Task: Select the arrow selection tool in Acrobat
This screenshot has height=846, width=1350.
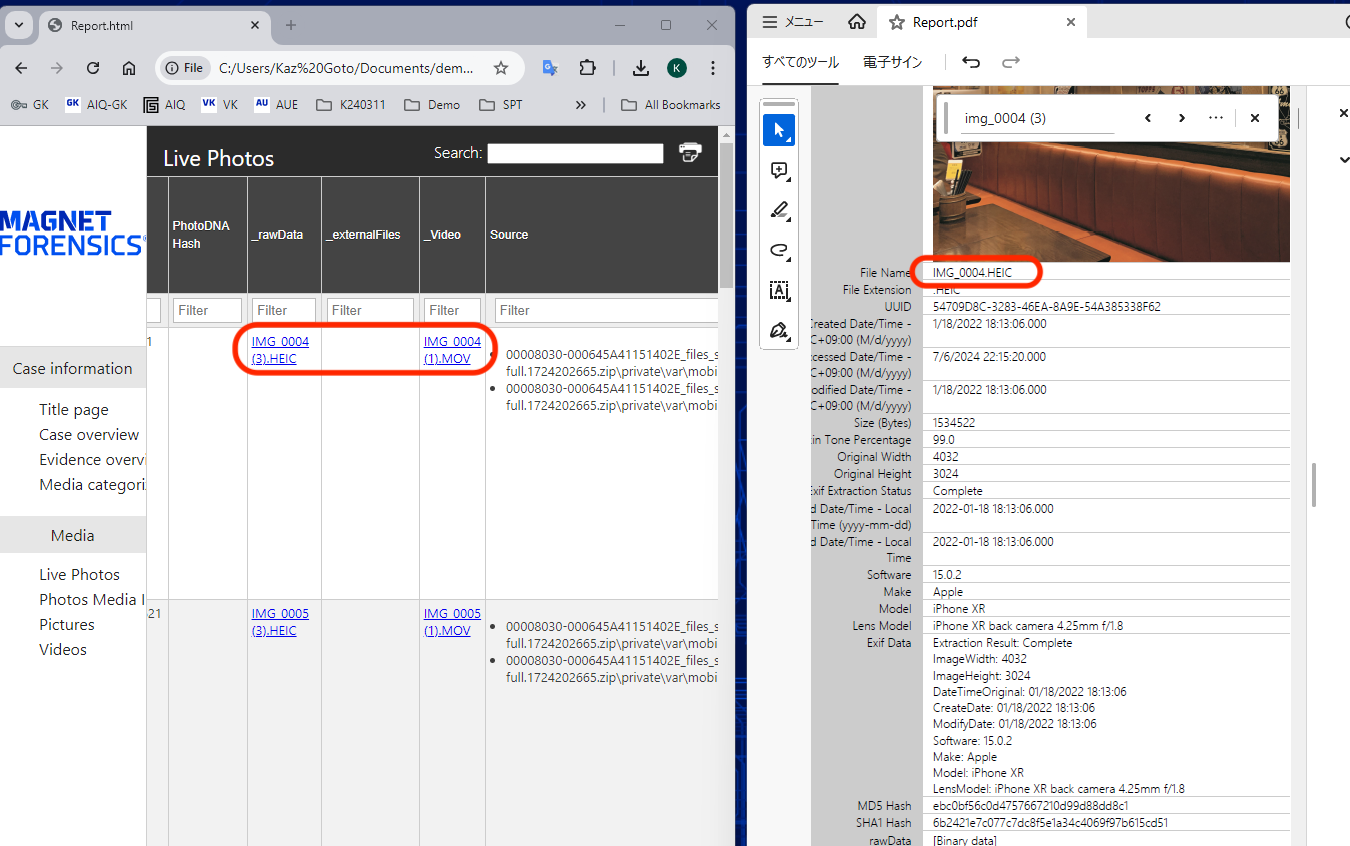Action: 779,129
